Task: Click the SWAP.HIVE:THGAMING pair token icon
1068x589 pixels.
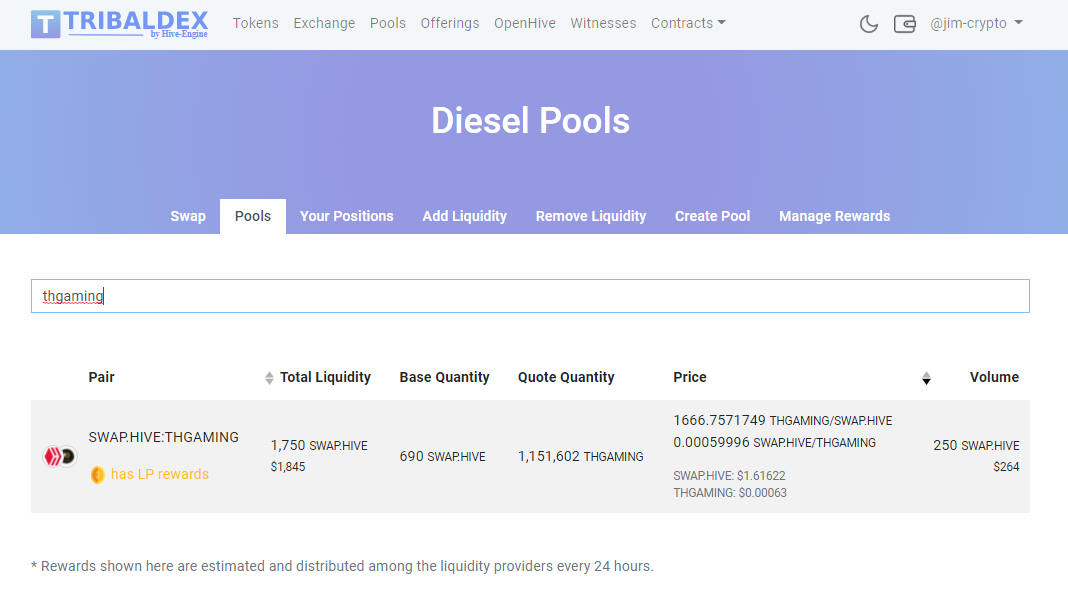Action: click(59, 457)
